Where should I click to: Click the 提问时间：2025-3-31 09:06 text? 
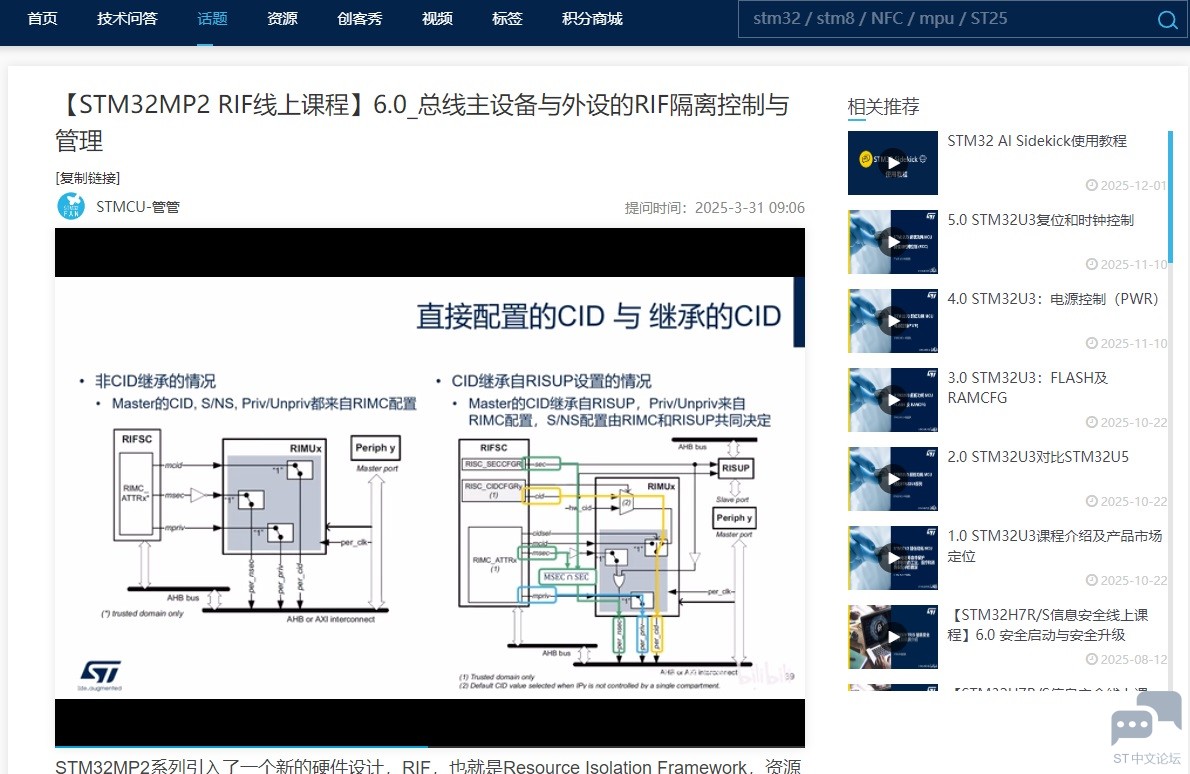coord(714,208)
